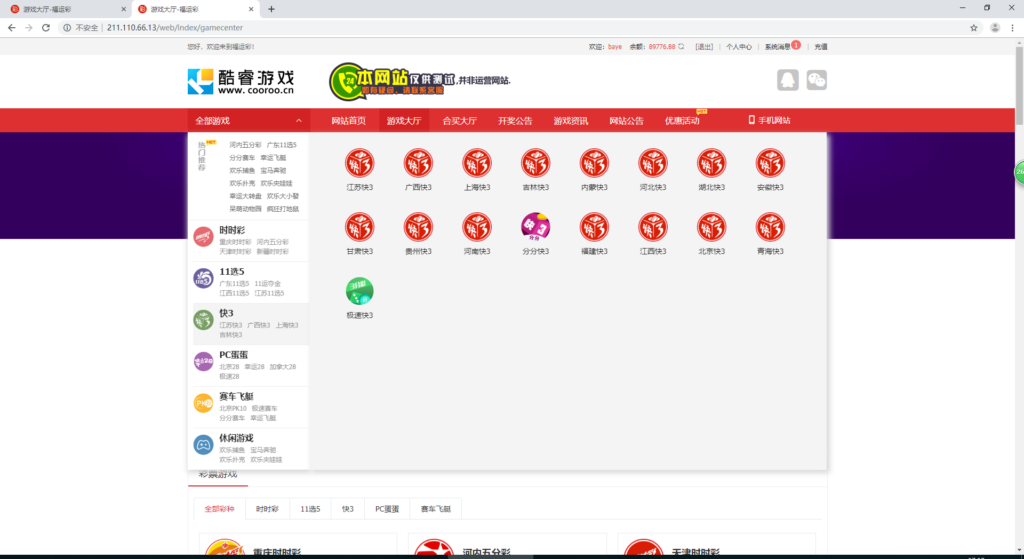Click the WeChat icon in header

817,80
